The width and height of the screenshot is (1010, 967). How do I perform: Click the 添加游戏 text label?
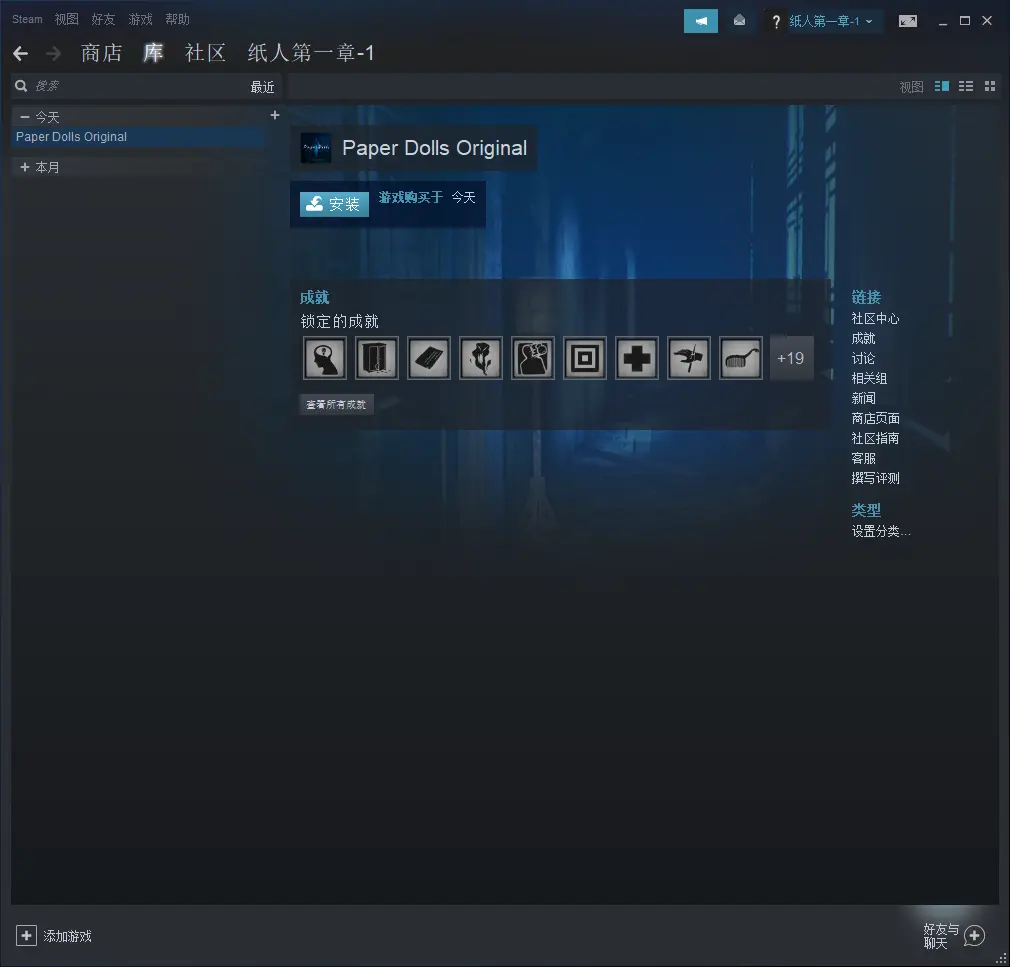68,936
